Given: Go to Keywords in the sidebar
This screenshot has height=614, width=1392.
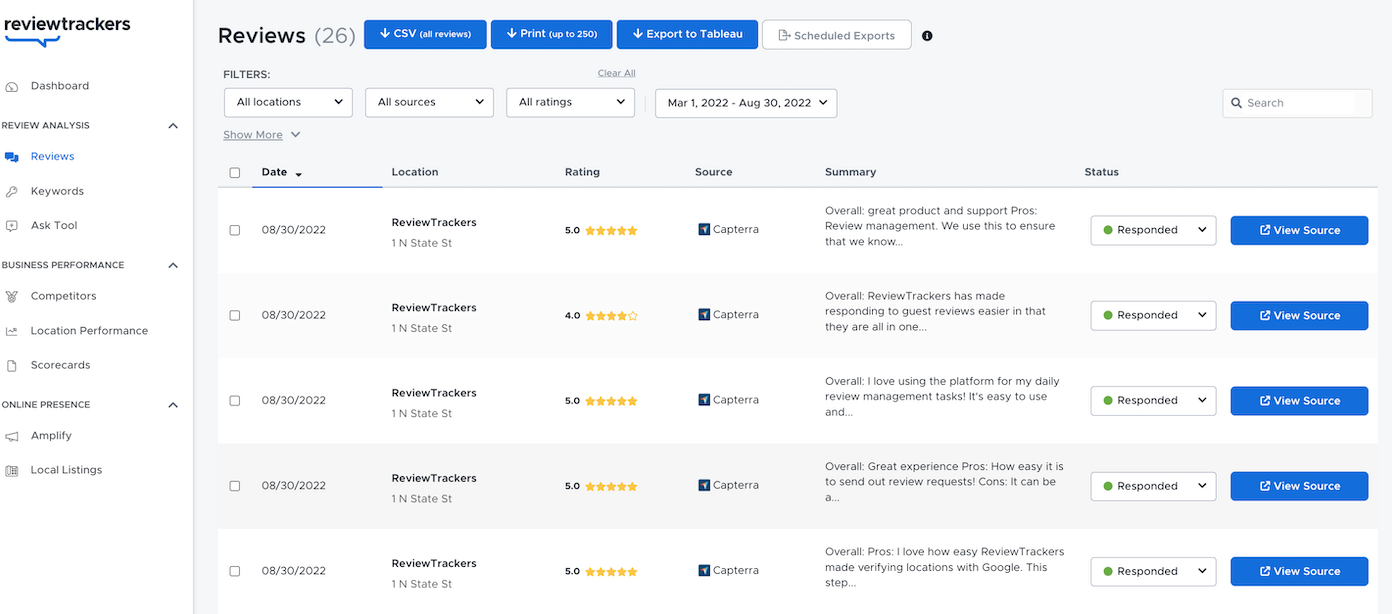Looking at the screenshot, I should point(57,191).
